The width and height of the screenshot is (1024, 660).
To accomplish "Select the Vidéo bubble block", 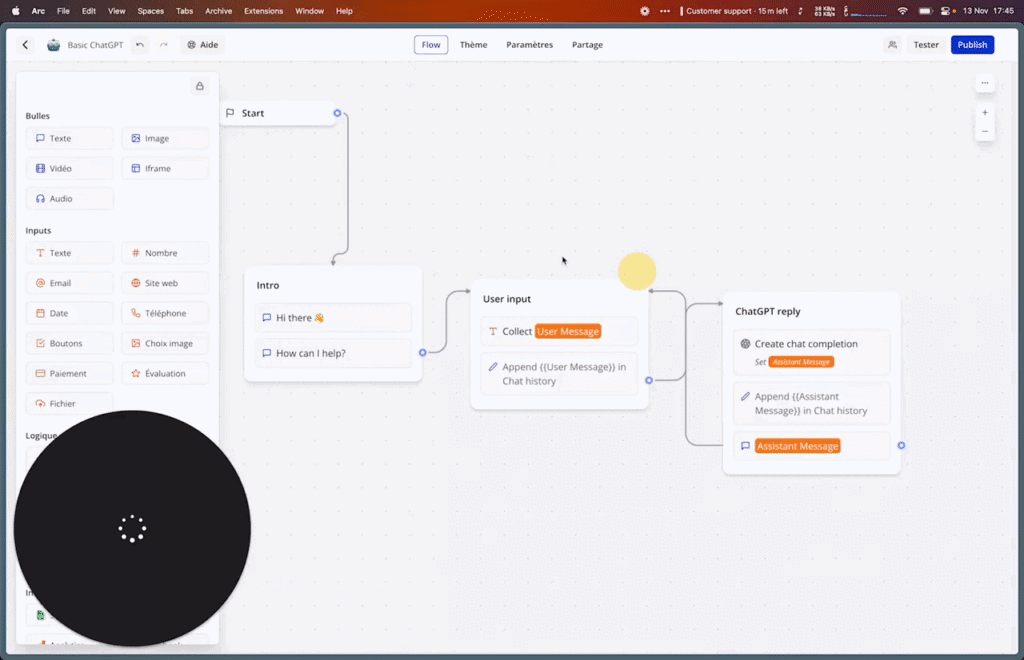I will (69, 167).
